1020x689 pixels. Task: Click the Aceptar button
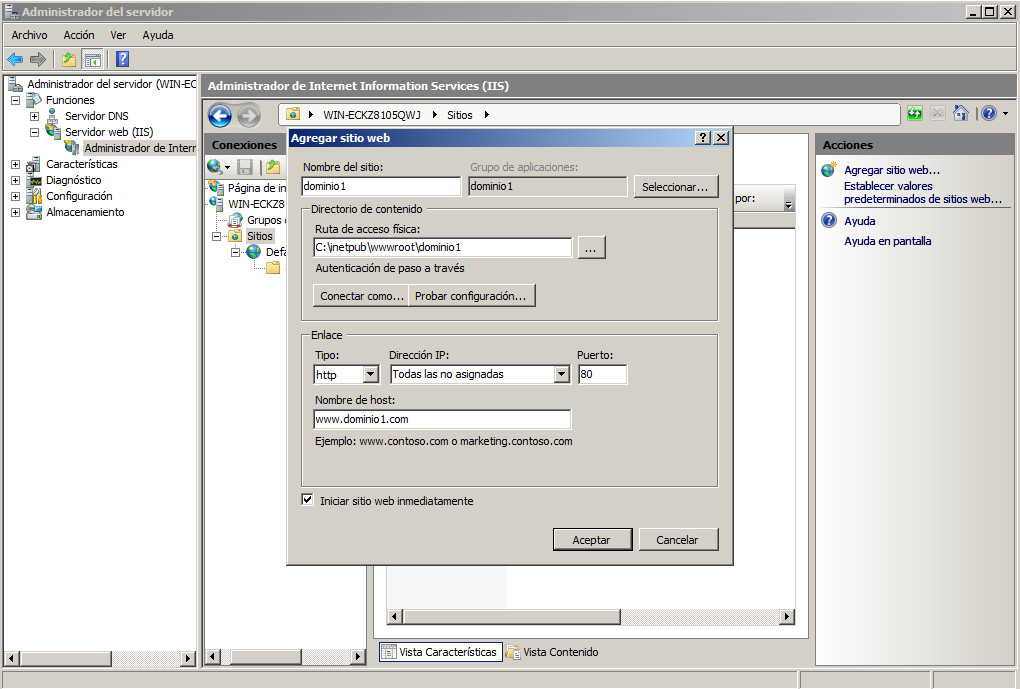(591, 540)
